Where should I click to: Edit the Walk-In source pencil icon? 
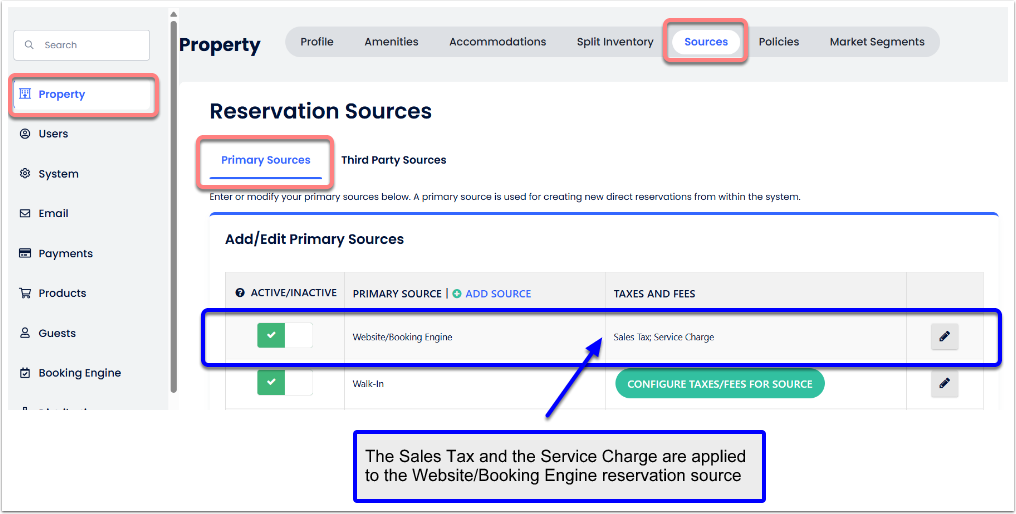click(943, 383)
